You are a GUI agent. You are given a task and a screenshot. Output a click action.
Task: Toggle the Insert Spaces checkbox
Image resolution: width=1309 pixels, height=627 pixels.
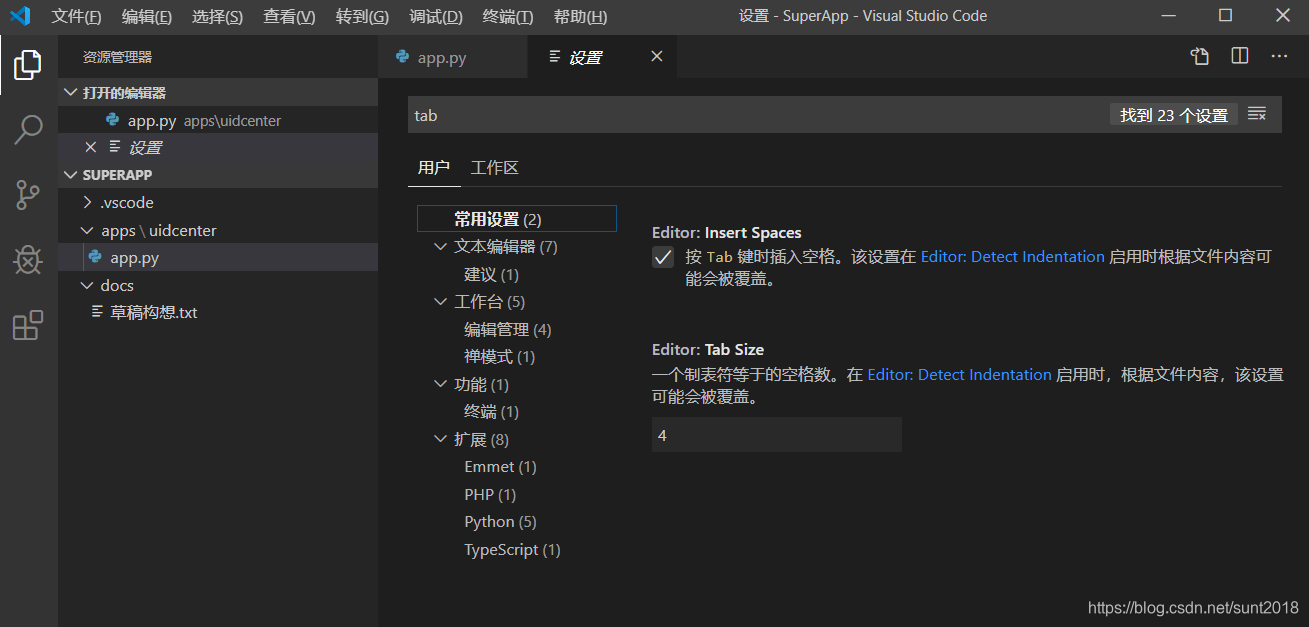[663, 257]
